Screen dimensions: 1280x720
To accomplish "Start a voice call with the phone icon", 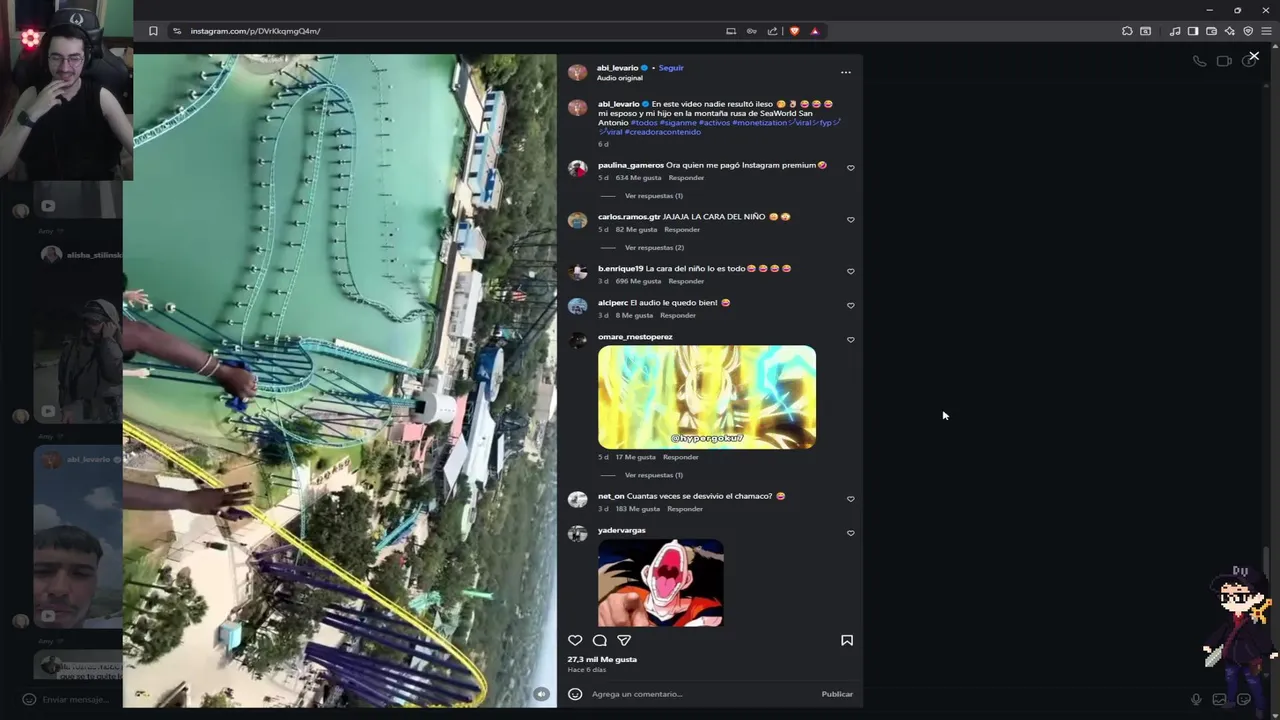I will pyautogui.click(x=1199, y=61).
